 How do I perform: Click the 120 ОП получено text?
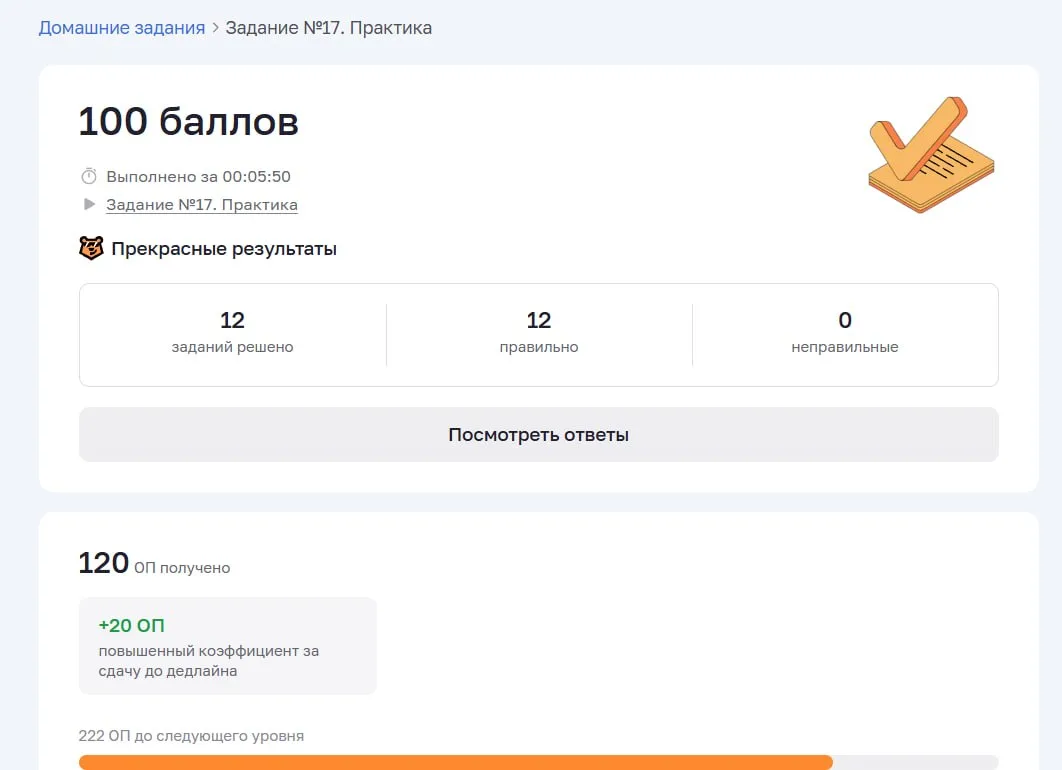coord(154,563)
